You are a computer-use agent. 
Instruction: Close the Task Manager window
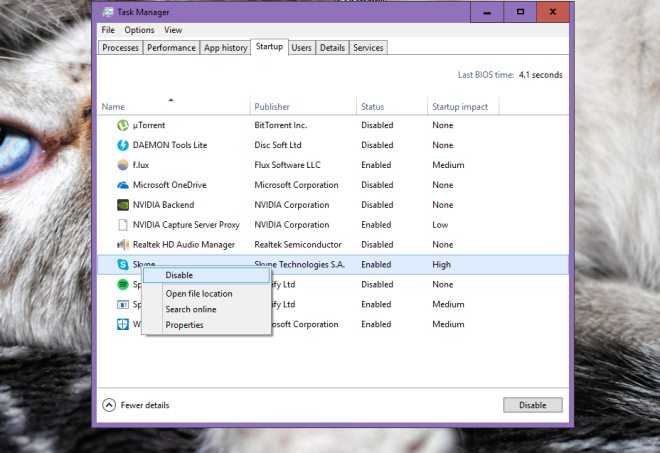[x=553, y=12]
